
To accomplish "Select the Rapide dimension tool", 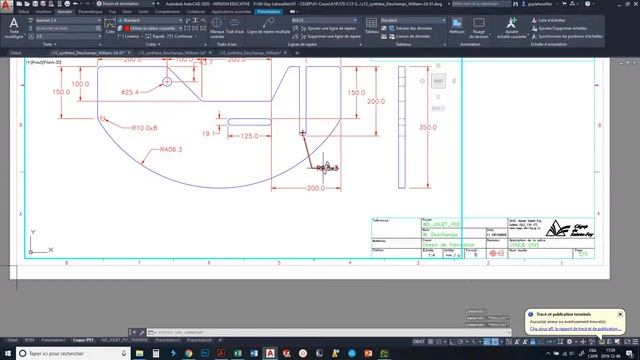I will click(x=155, y=36).
